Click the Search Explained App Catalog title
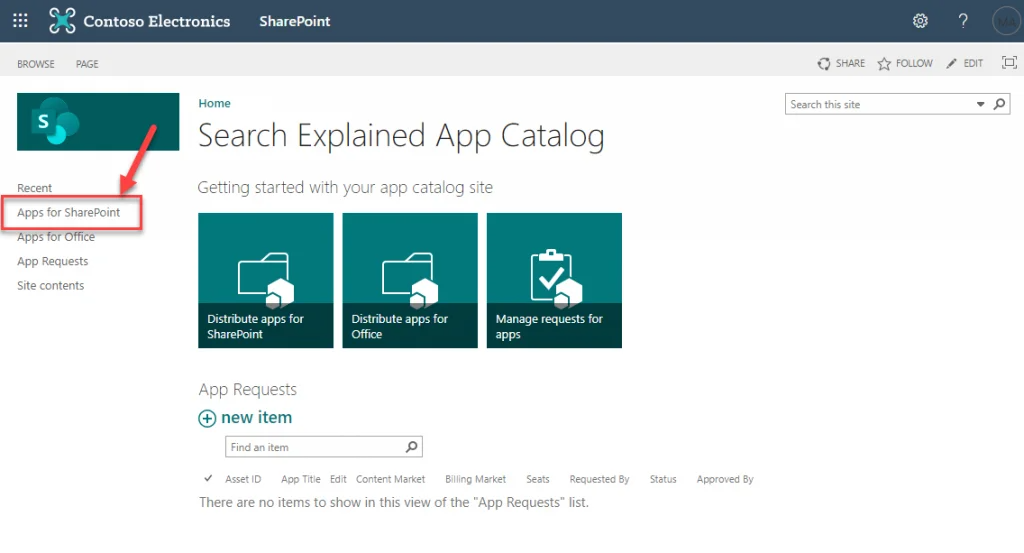Image resolution: width=1024 pixels, height=553 pixels. tap(401, 136)
